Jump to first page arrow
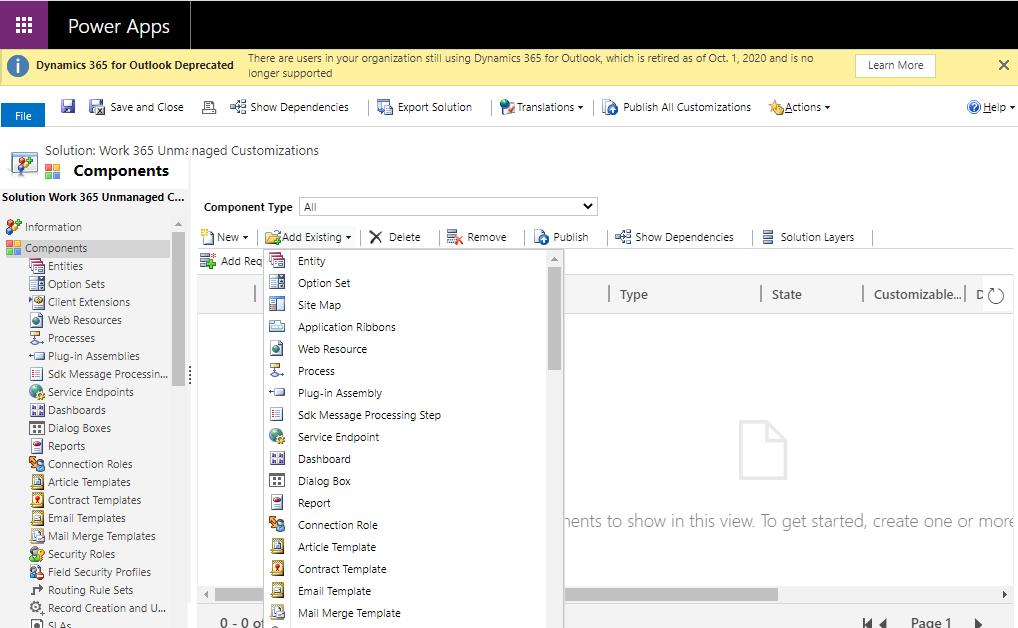Screen dimensions: 1018x628 pos(867,623)
